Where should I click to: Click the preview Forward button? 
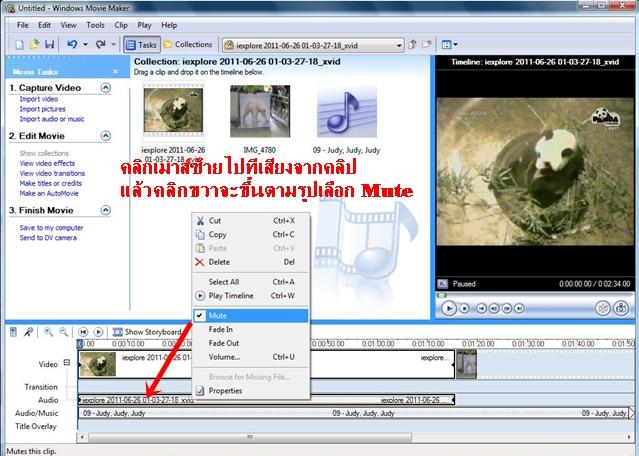click(519, 308)
